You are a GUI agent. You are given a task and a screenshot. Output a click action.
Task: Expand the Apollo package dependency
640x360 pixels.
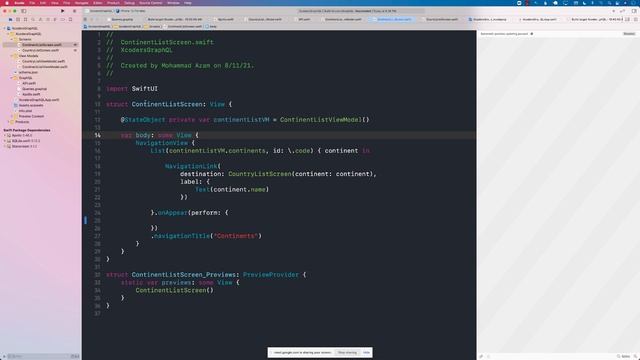(5, 135)
